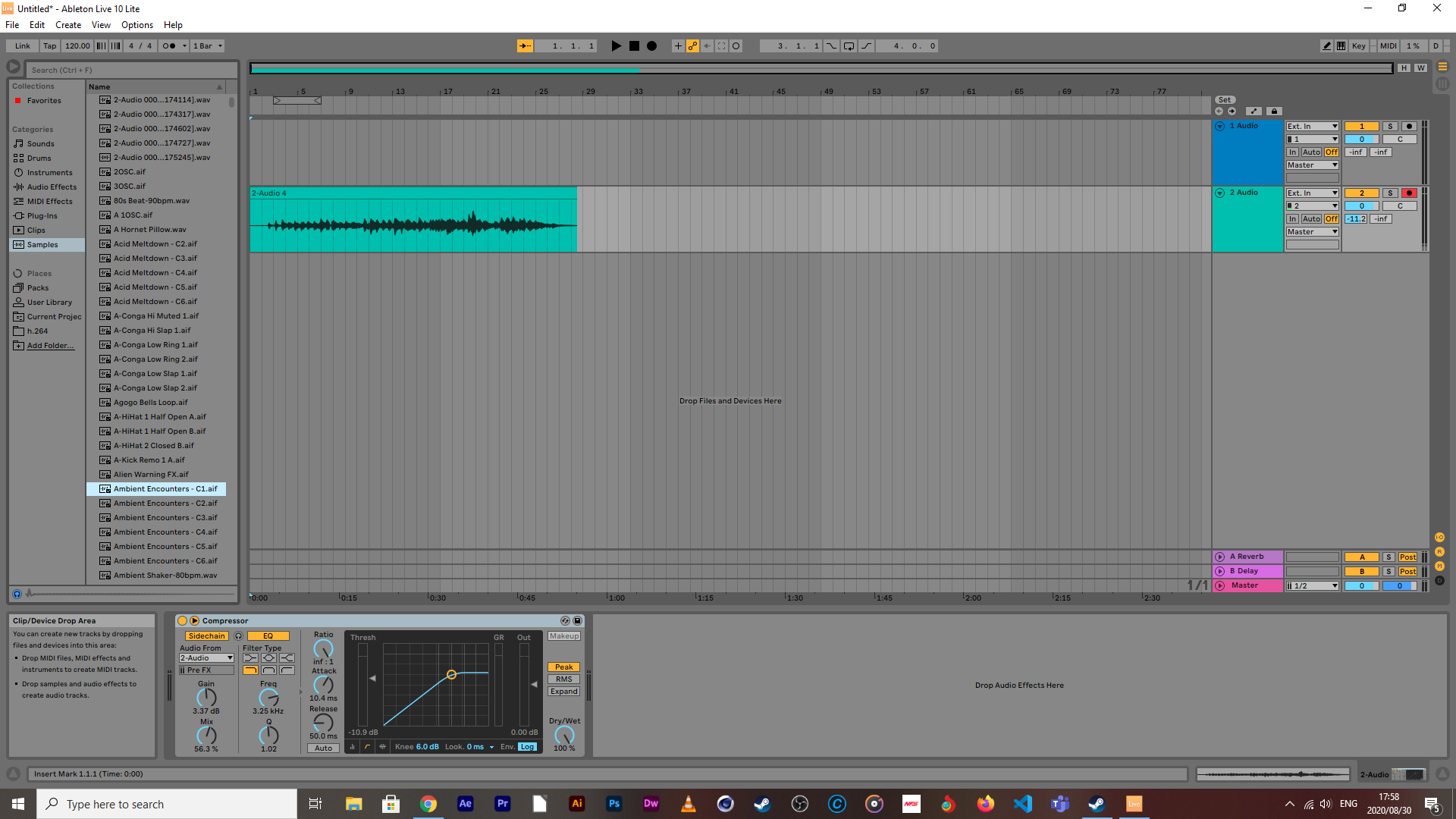The image size is (1456, 819).
Task: Select Audio Effects browser category
Action: [x=52, y=187]
